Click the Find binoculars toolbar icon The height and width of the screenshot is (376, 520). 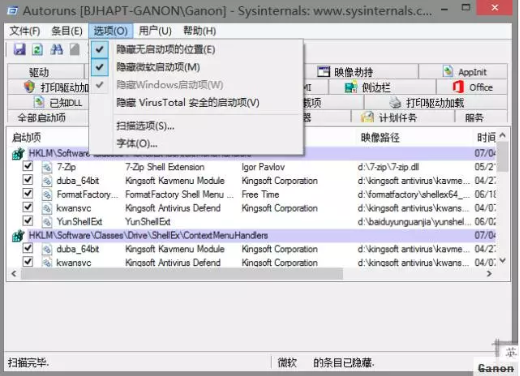(56, 49)
